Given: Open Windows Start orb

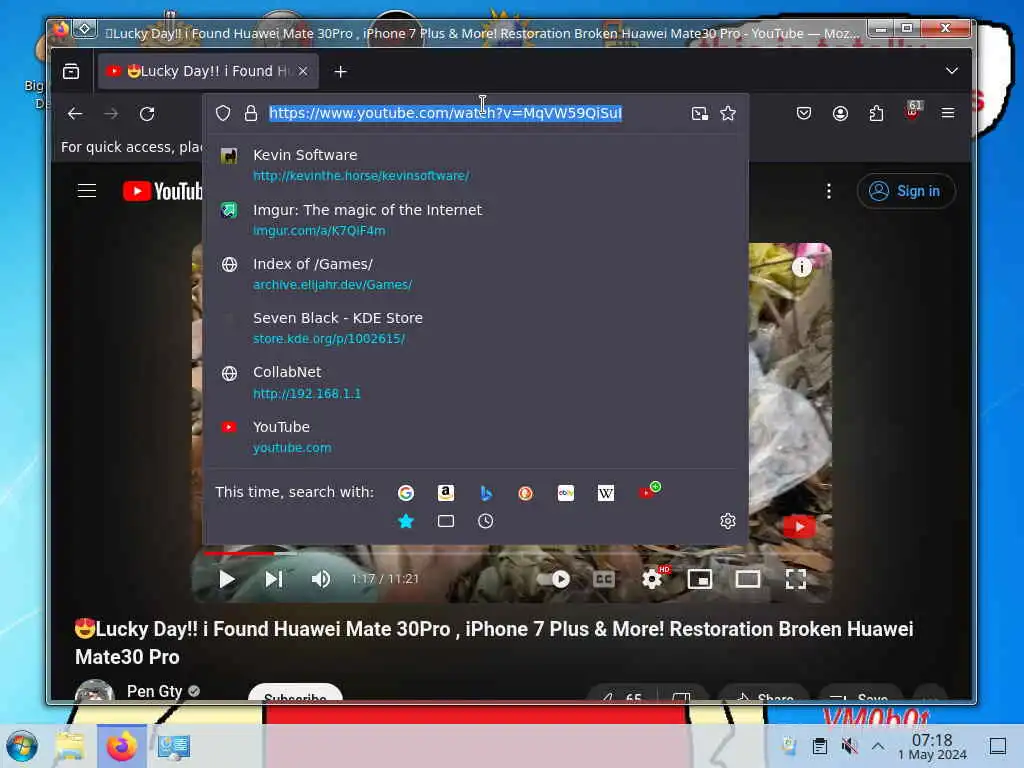Looking at the screenshot, I should [x=22, y=746].
